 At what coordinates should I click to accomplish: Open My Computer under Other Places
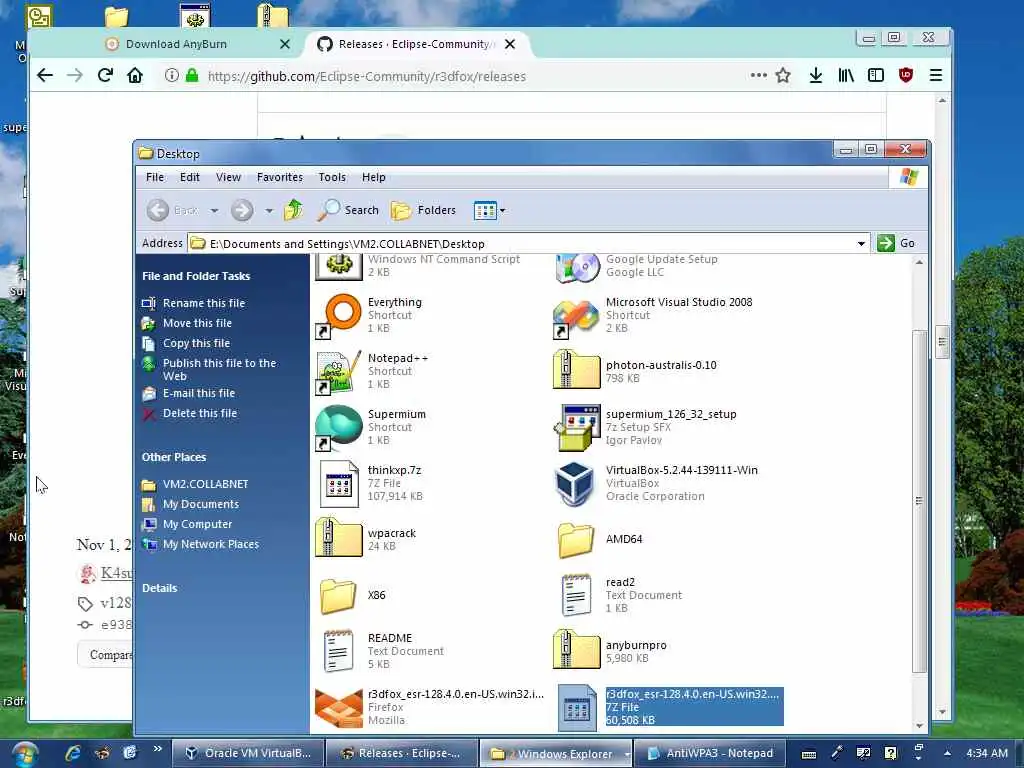(197, 524)
